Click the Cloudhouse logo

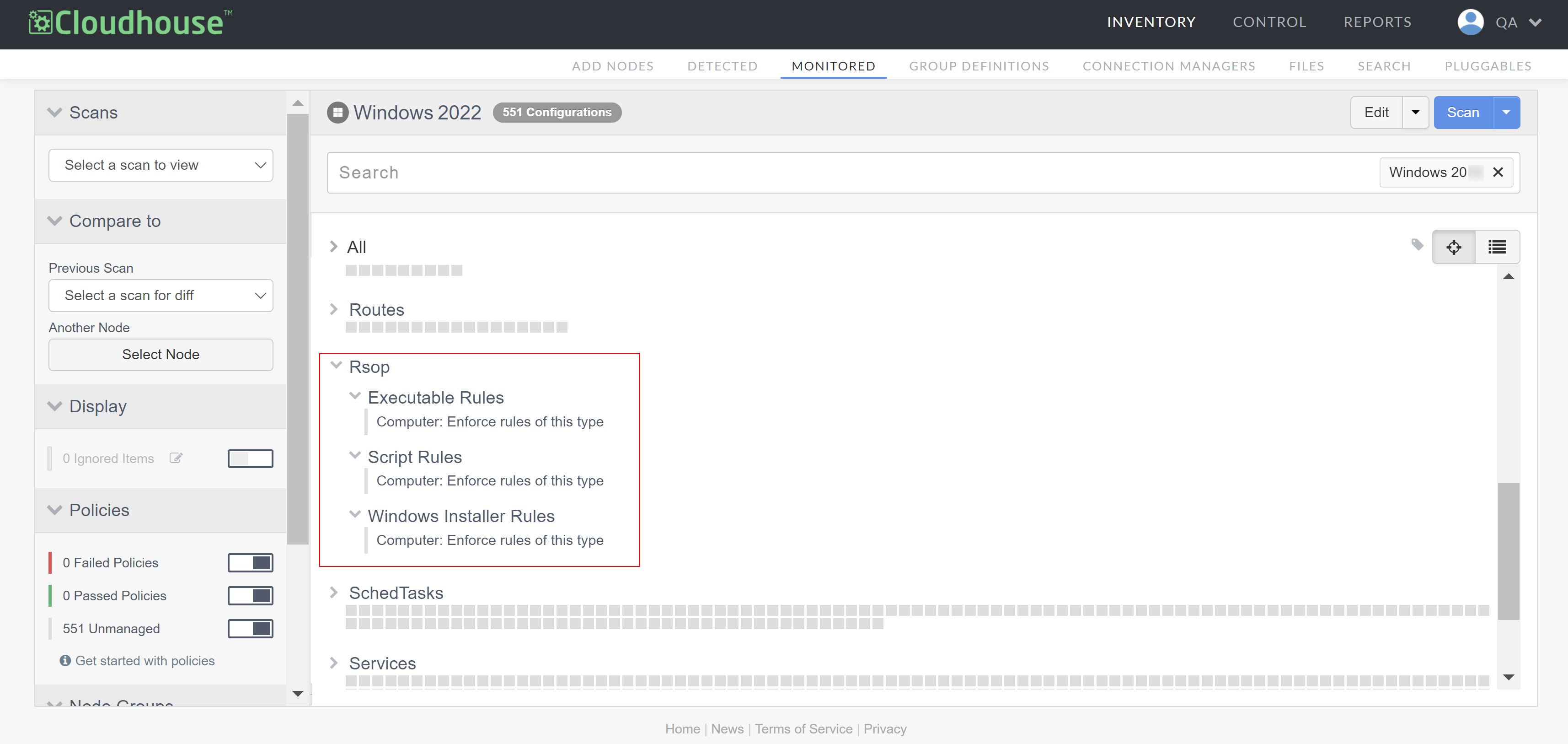pos(130,22)
